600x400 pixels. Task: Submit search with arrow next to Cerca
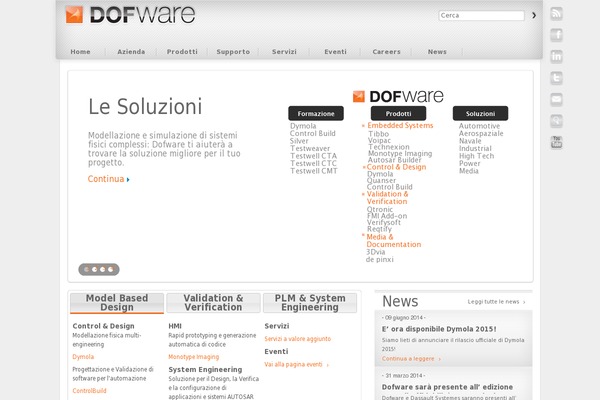(x=534, y=15)
